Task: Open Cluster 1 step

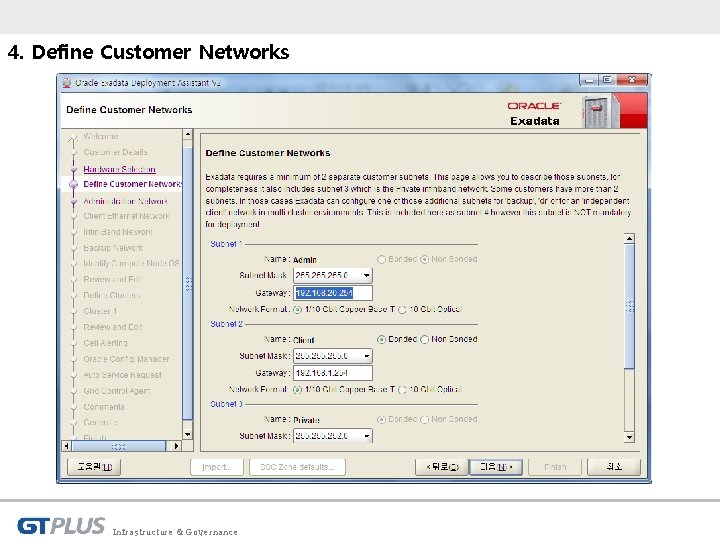Action: [x=100, y=311]
